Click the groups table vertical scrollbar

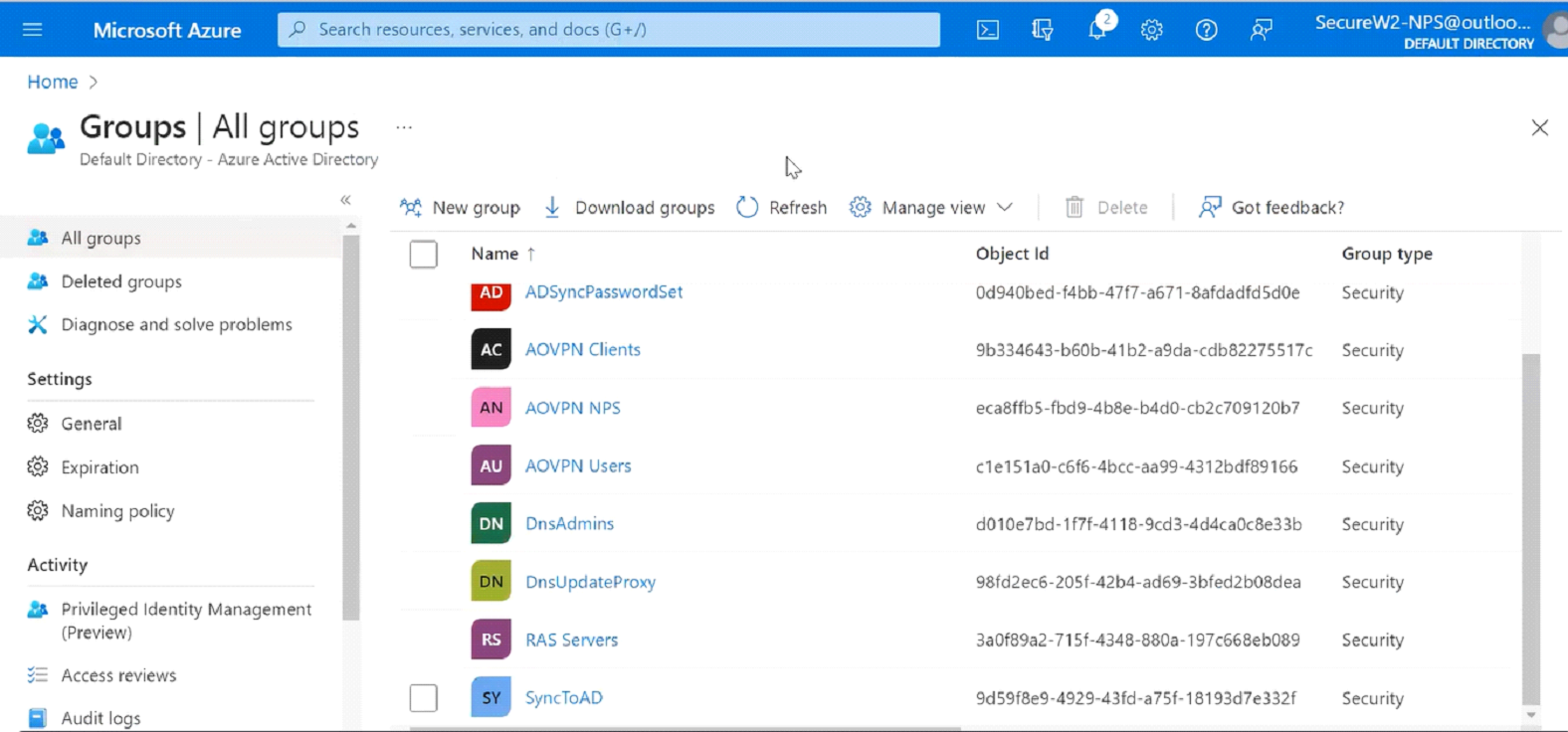1531,527
